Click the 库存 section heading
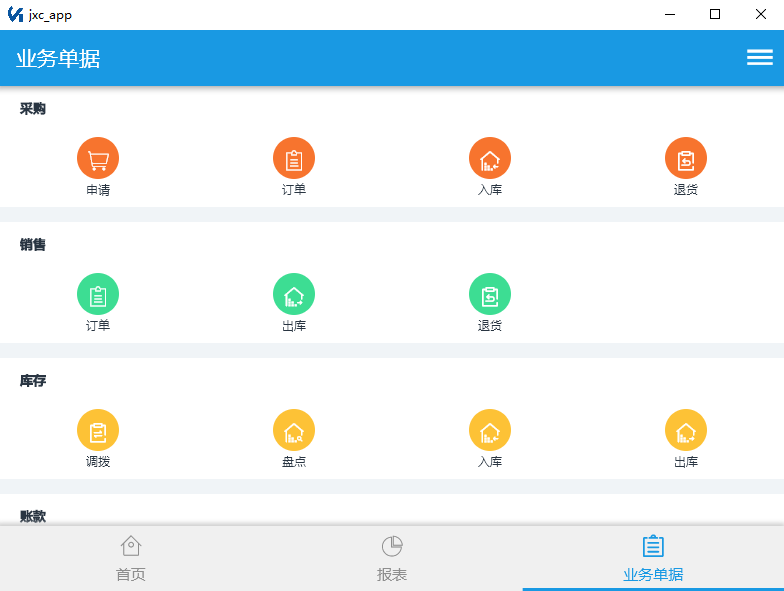 (x=32, y=380)
